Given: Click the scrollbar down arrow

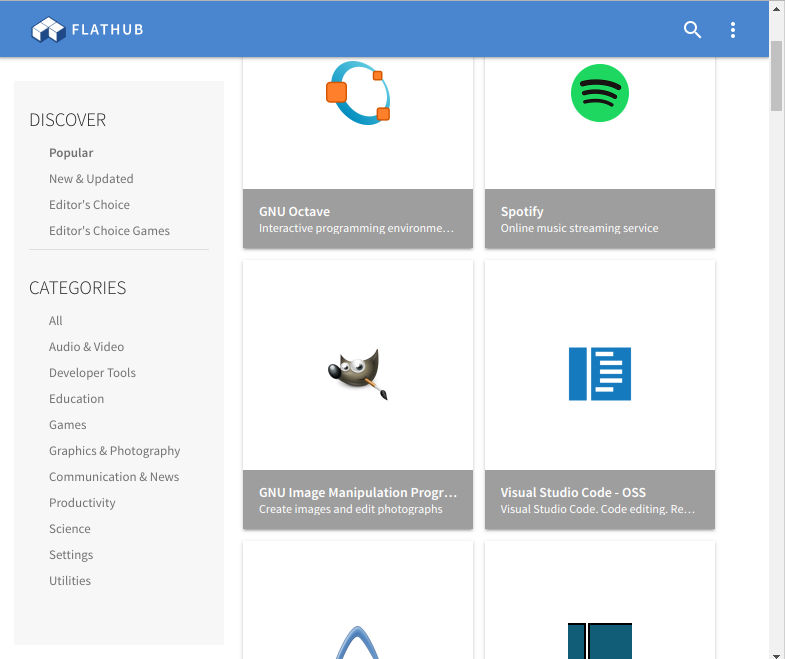Looking at the screenshot, I should tap(776, 655).
